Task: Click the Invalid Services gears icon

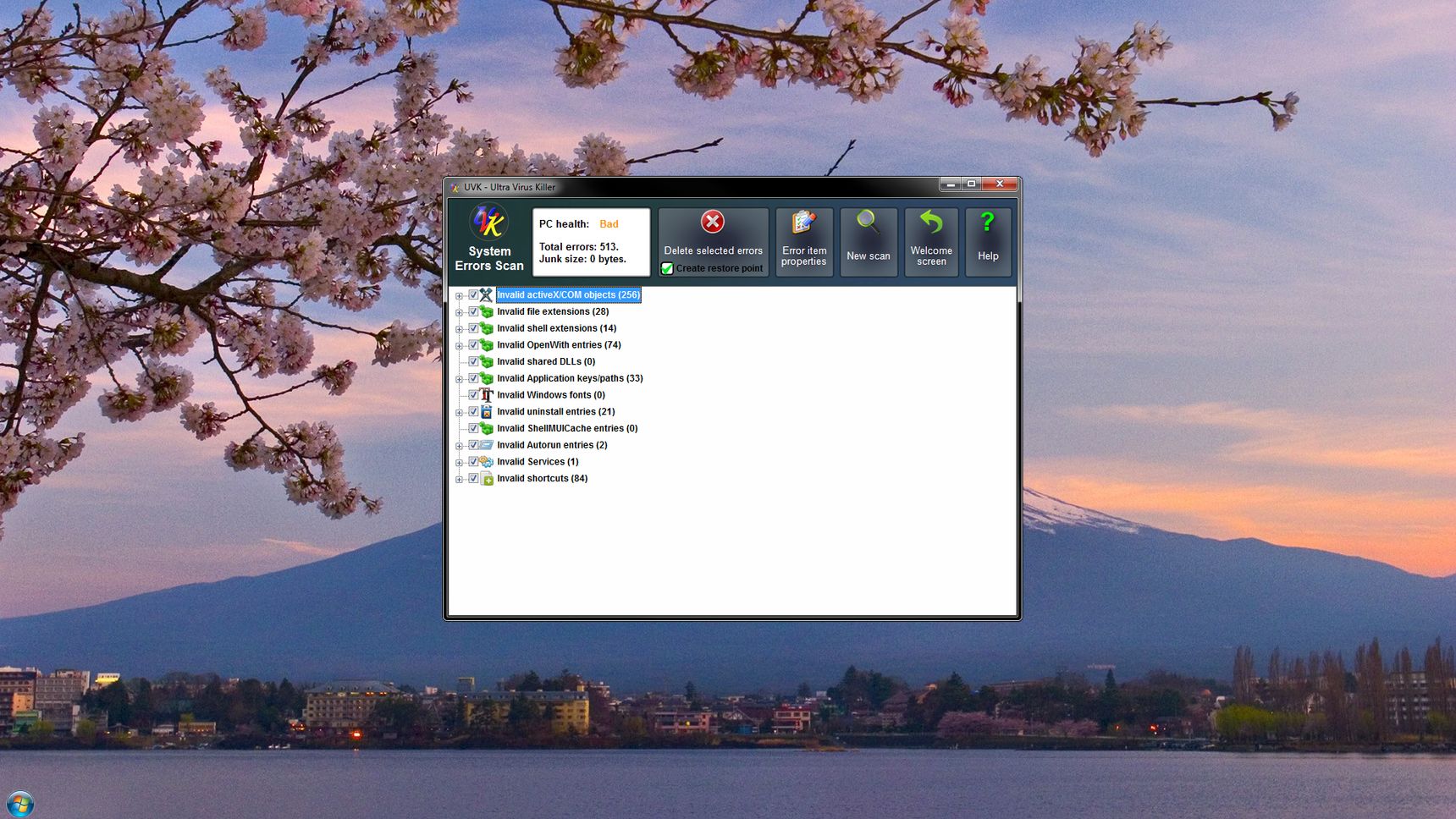Action: pyautogui.click(x=486, y=462)
